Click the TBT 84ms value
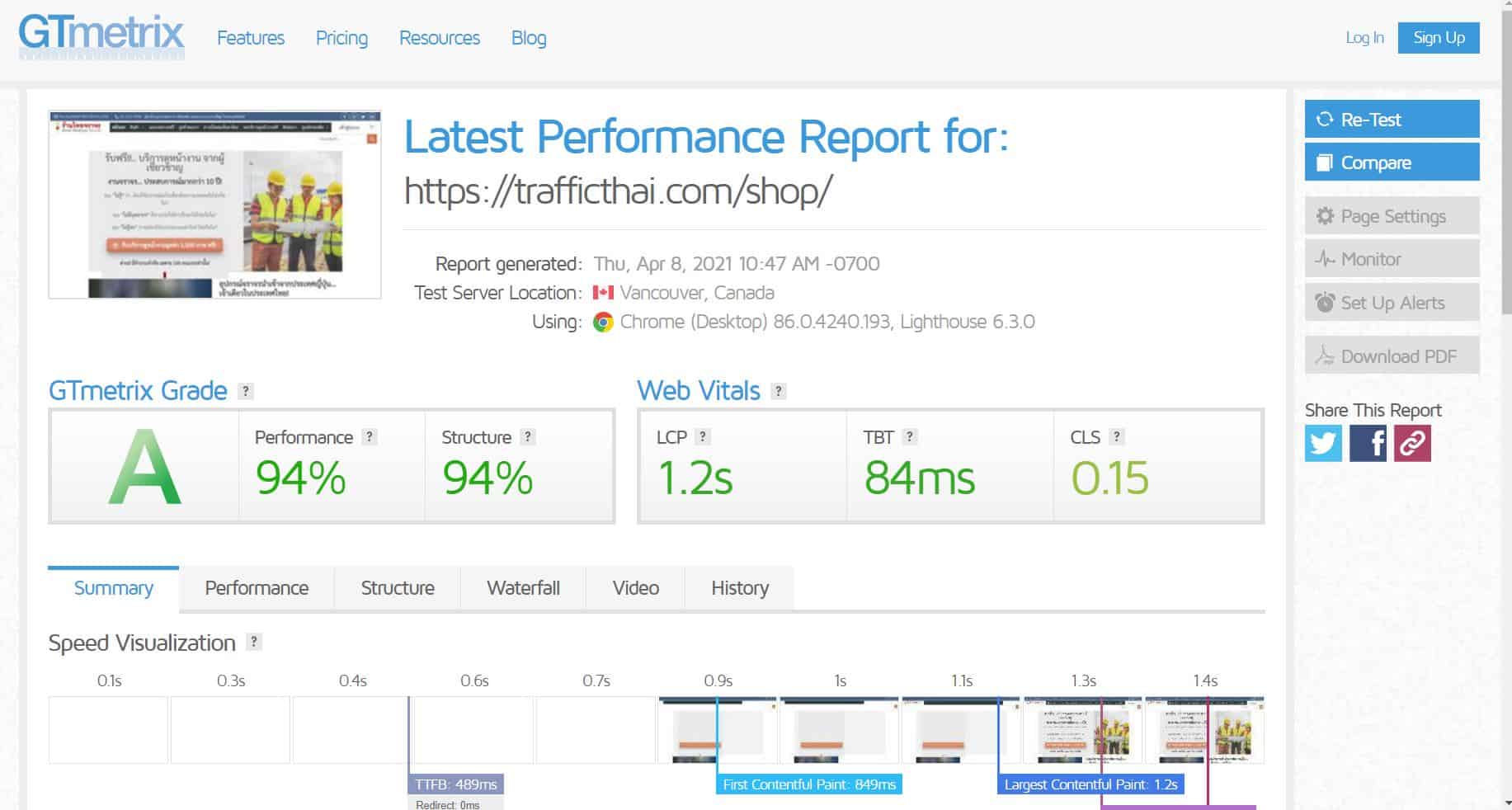The height and width of the screenshot is (810, 1512). click(919, 478)
